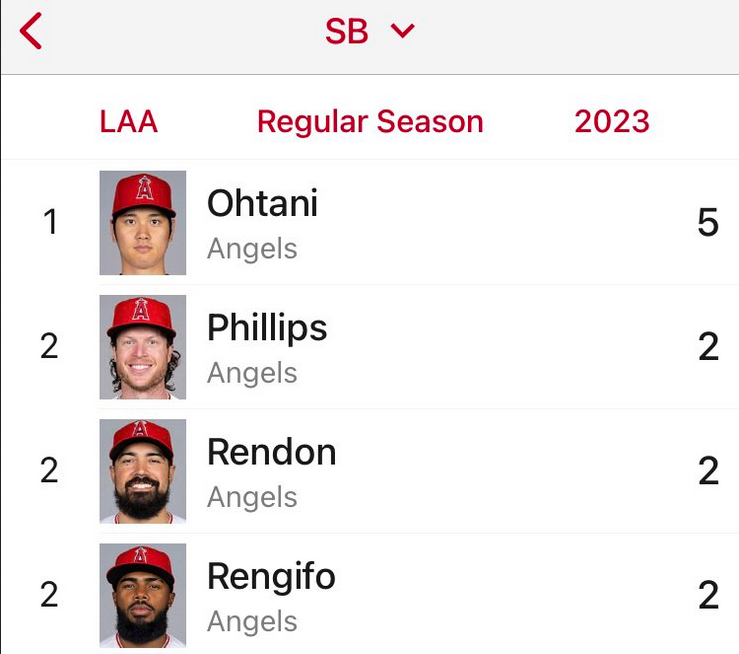Viewport: 739px width, 654px height.
Task: Open the SB stat dropdown
Action: pyautogui.click(x=370, y=31)
